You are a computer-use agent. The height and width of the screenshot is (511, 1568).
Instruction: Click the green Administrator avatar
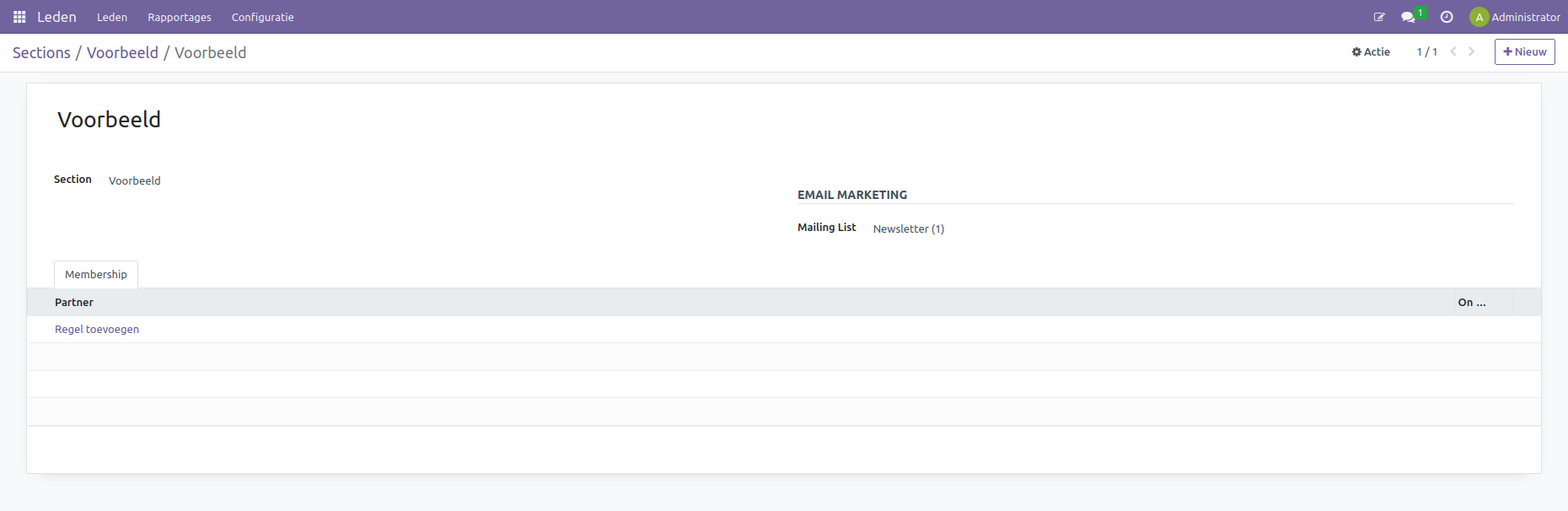pyautogui.click(x=1479, y=17)
